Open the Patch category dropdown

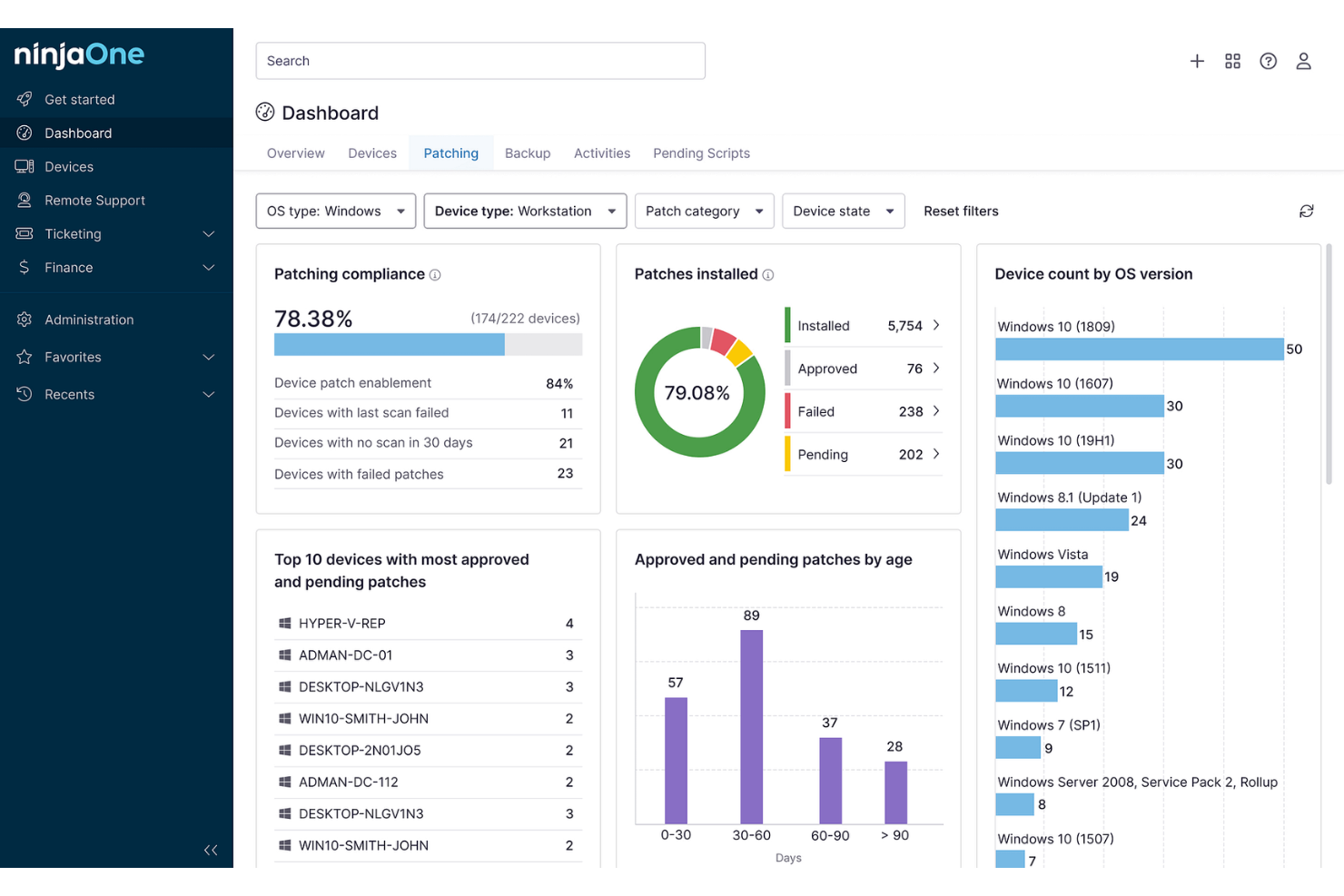coord(704,211)
